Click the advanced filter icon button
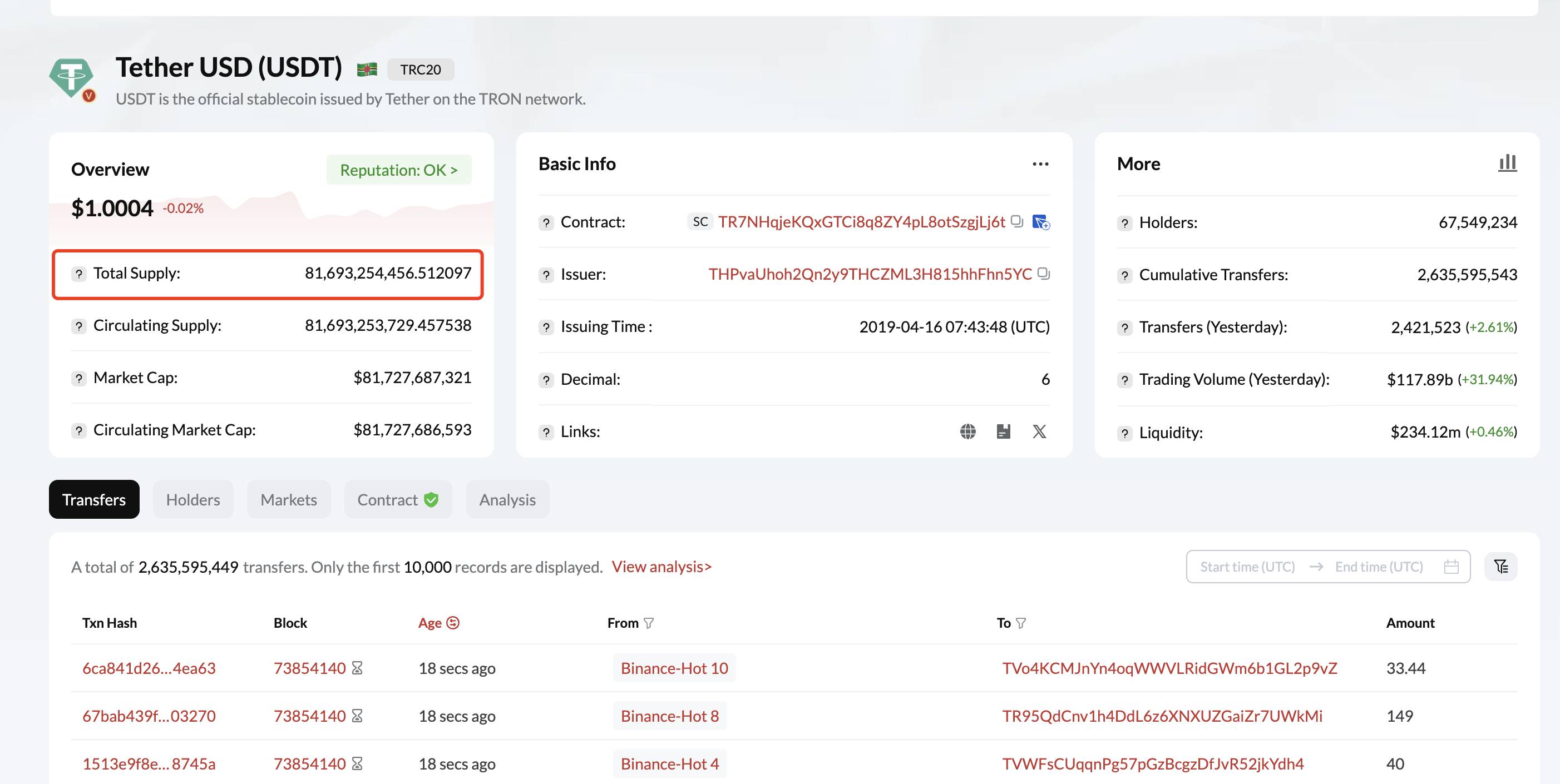Screen dimensions: 1560x784 (x=1500, y=567)
